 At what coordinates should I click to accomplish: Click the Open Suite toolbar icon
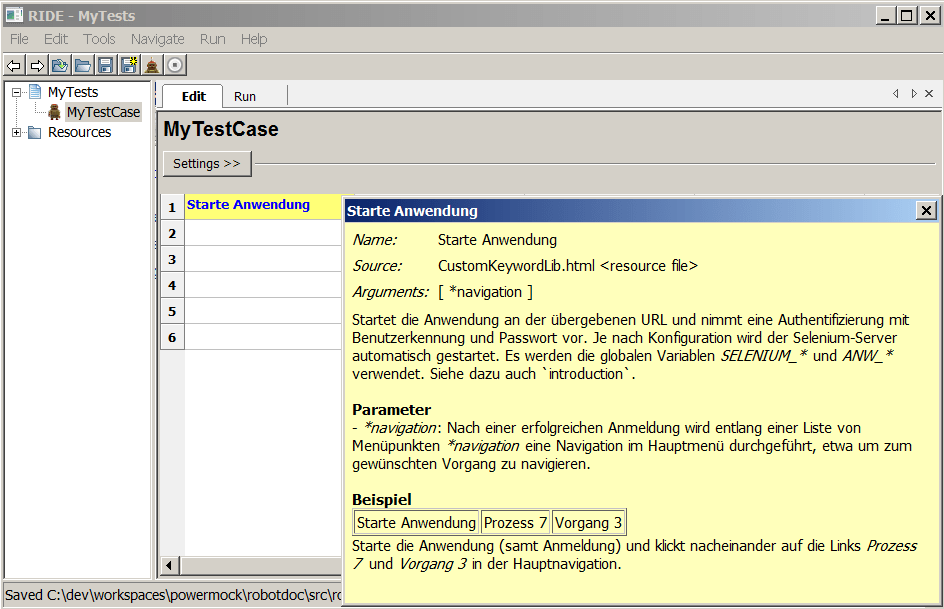60,66
